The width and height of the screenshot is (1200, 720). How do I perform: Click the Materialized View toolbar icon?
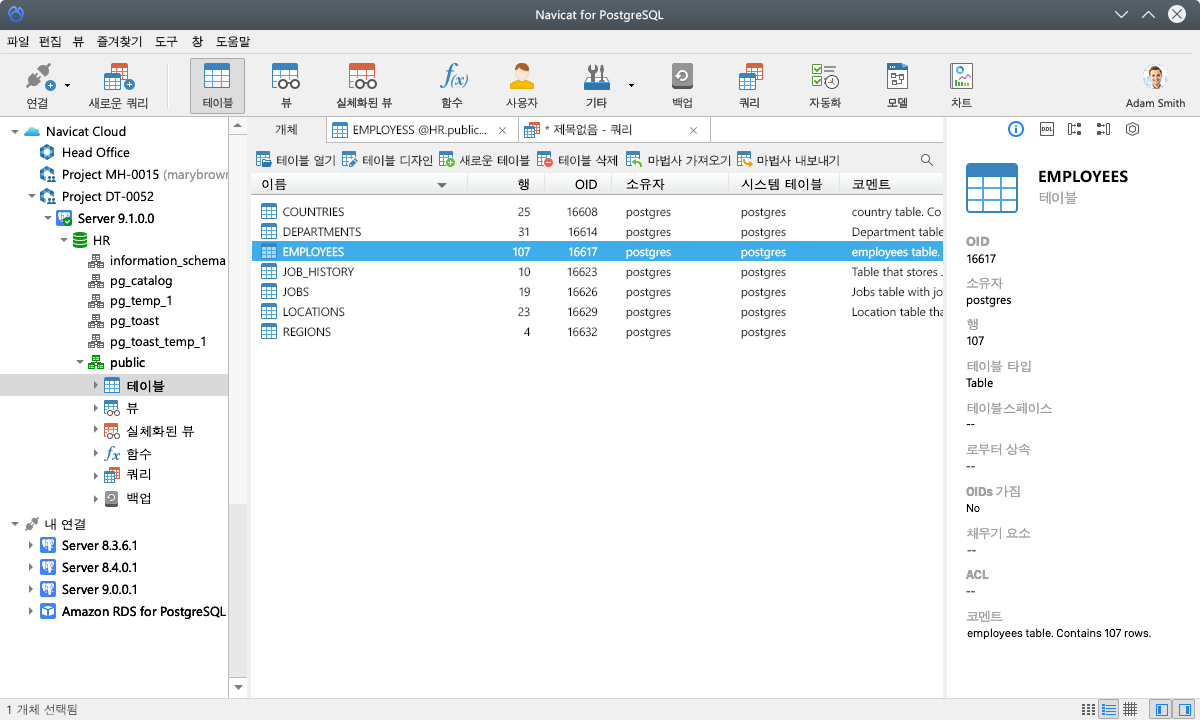(x=363, y=85)
